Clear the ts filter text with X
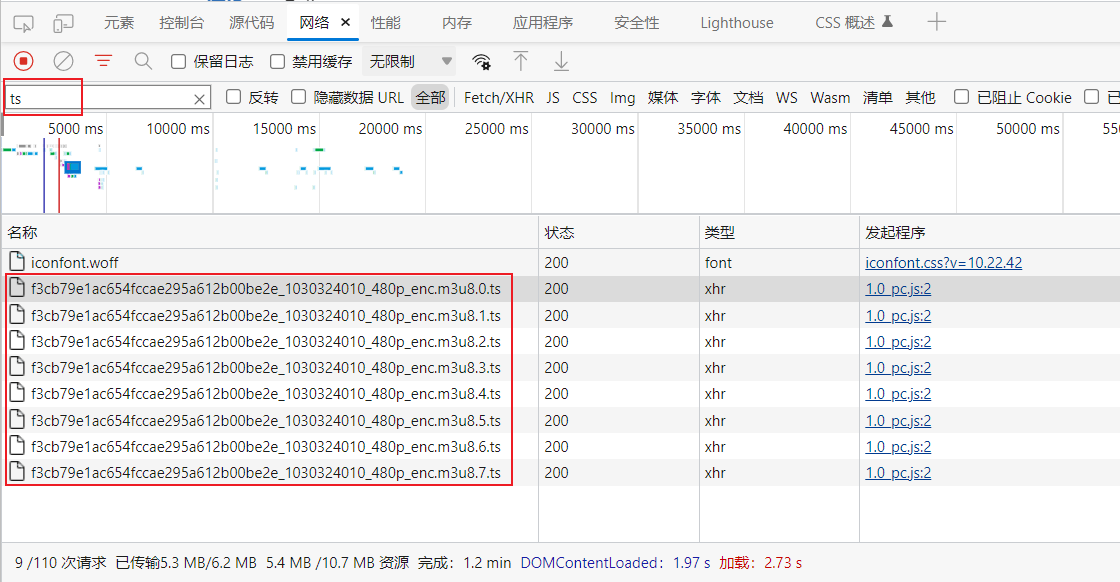Image resolution: width=1120 pixels, height=582 pixels. click(200, 98)
